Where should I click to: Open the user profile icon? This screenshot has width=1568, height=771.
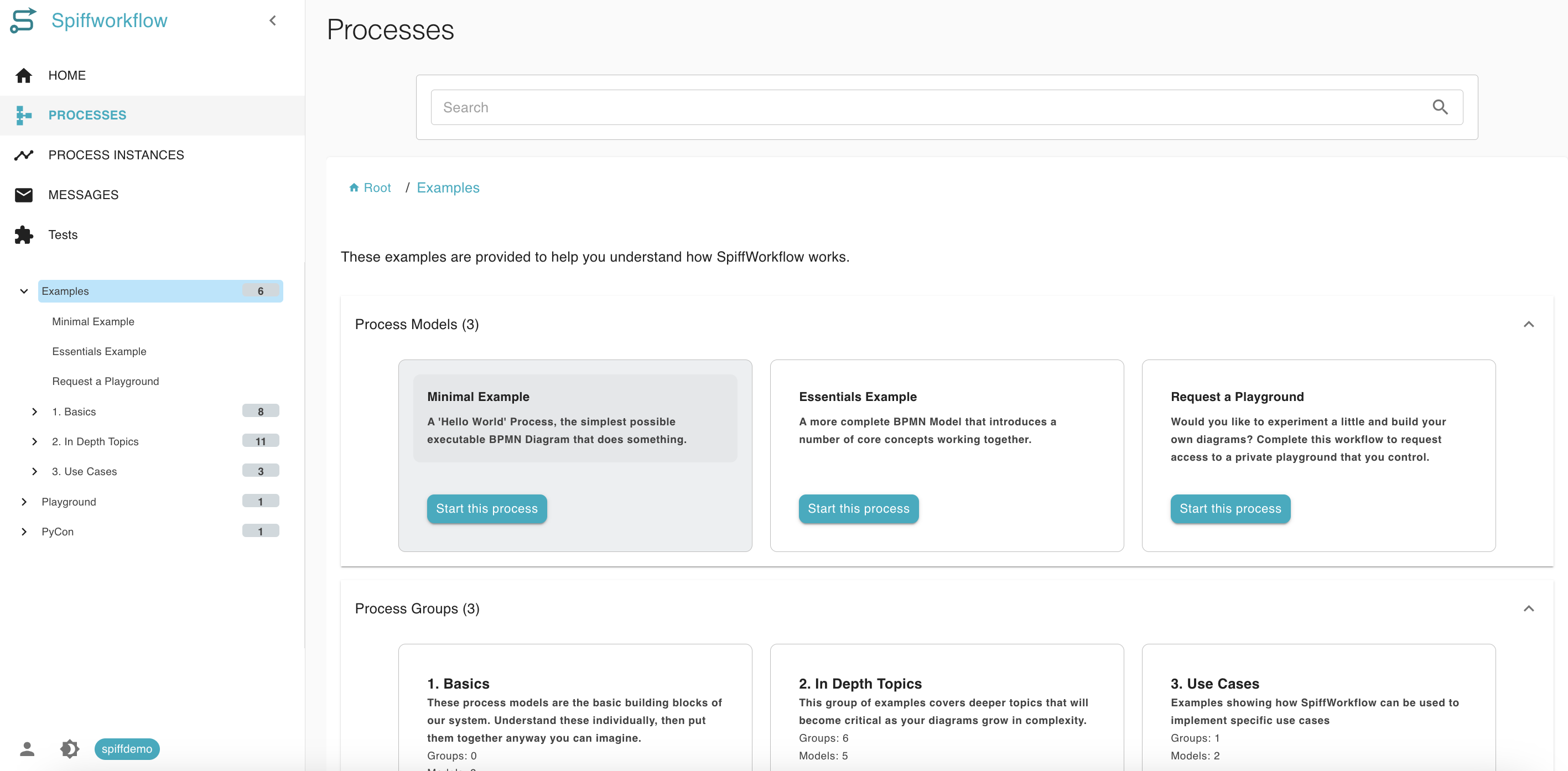[x=27, y=748]
